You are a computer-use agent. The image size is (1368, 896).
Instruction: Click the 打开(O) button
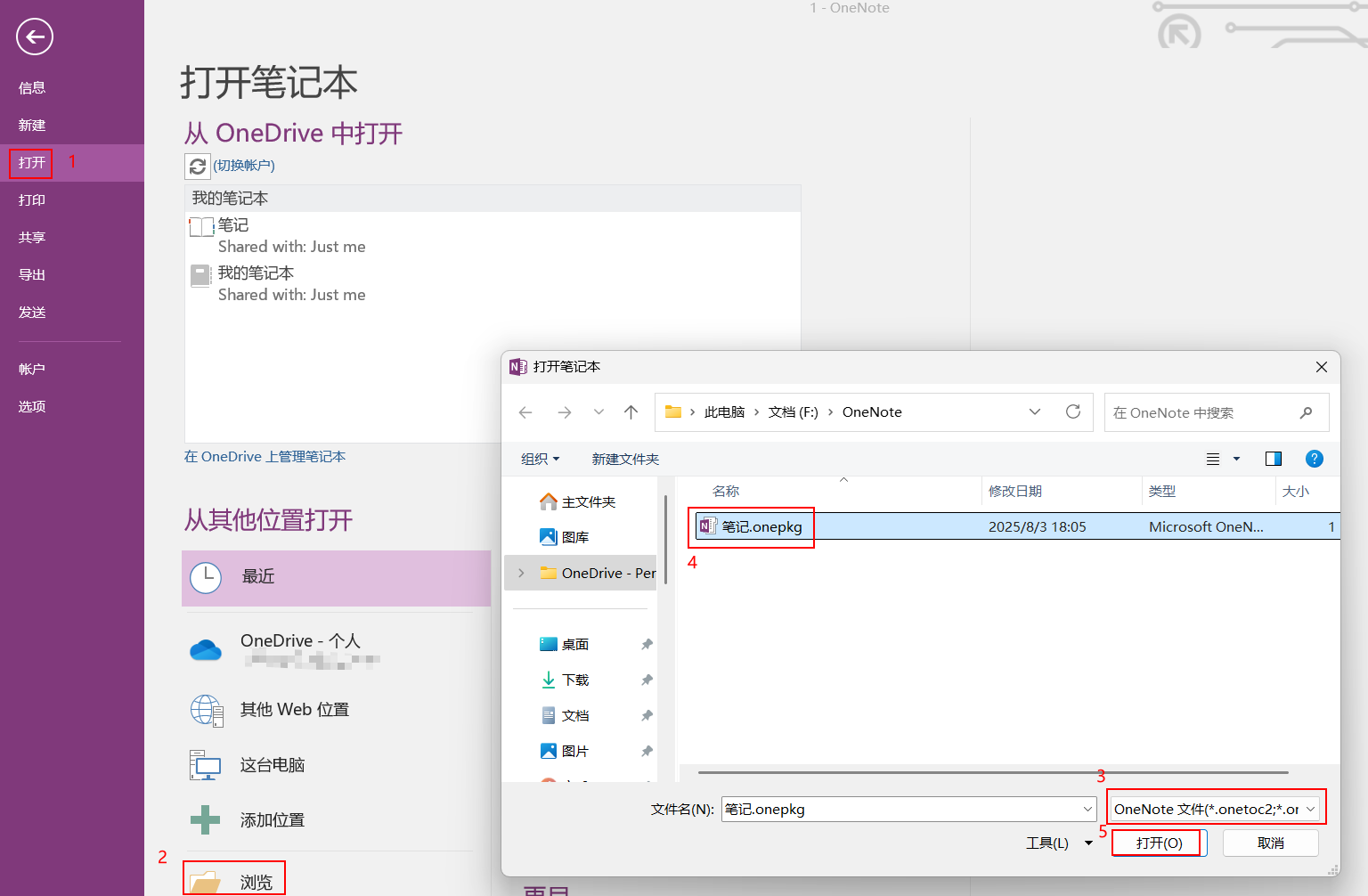click(x=1158, y=843)
